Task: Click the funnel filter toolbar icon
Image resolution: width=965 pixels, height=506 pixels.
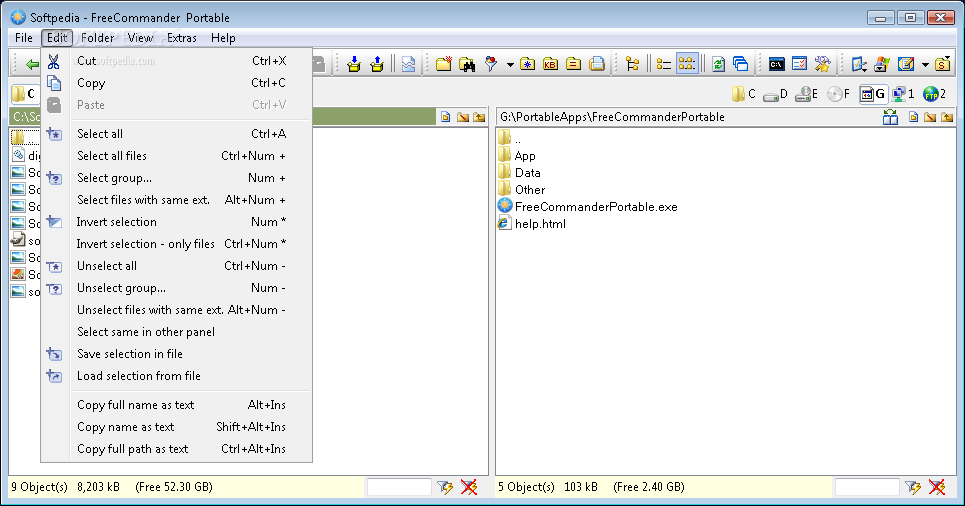Action: [x=491, y=63]
